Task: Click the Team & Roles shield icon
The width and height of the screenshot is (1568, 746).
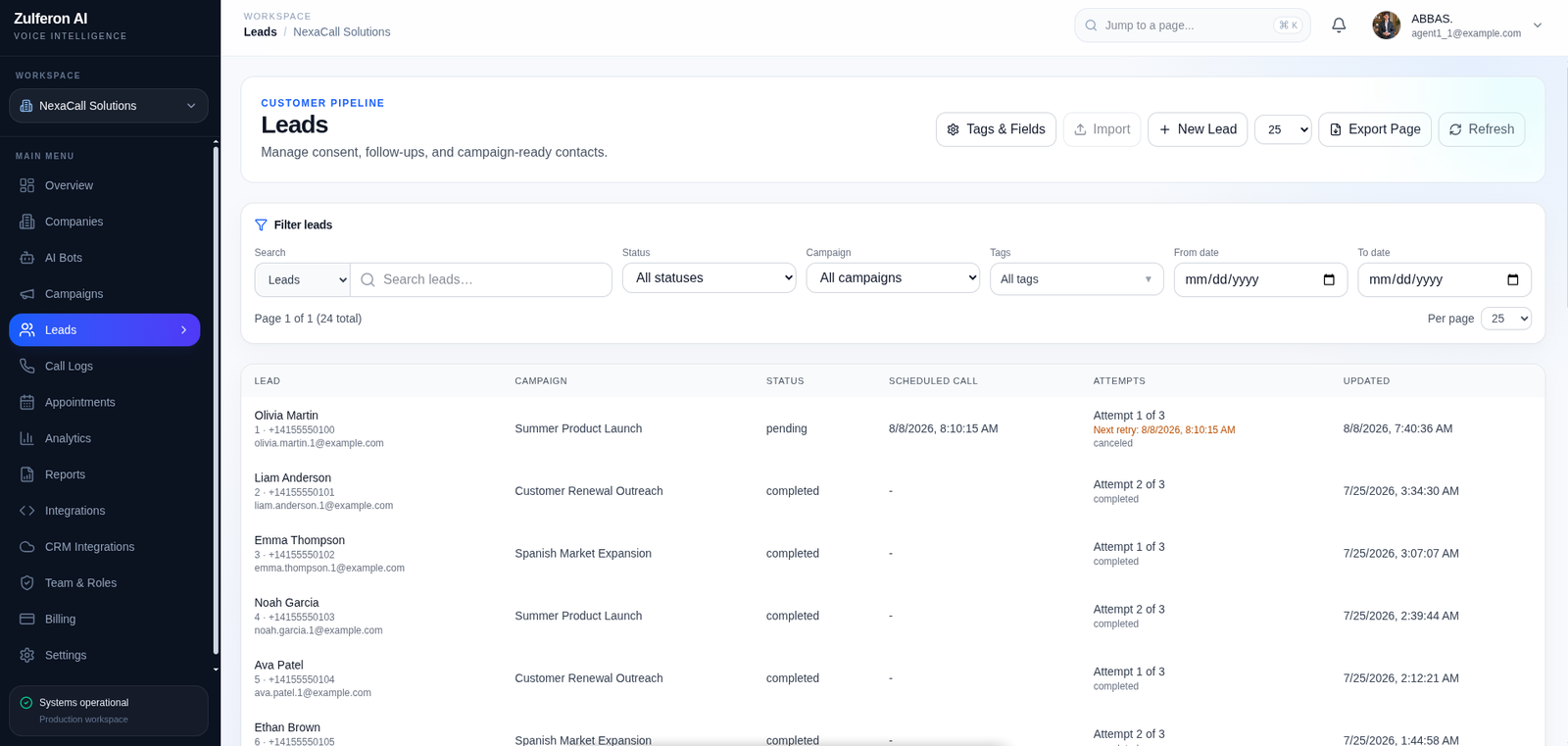Action: pos(27,583)
